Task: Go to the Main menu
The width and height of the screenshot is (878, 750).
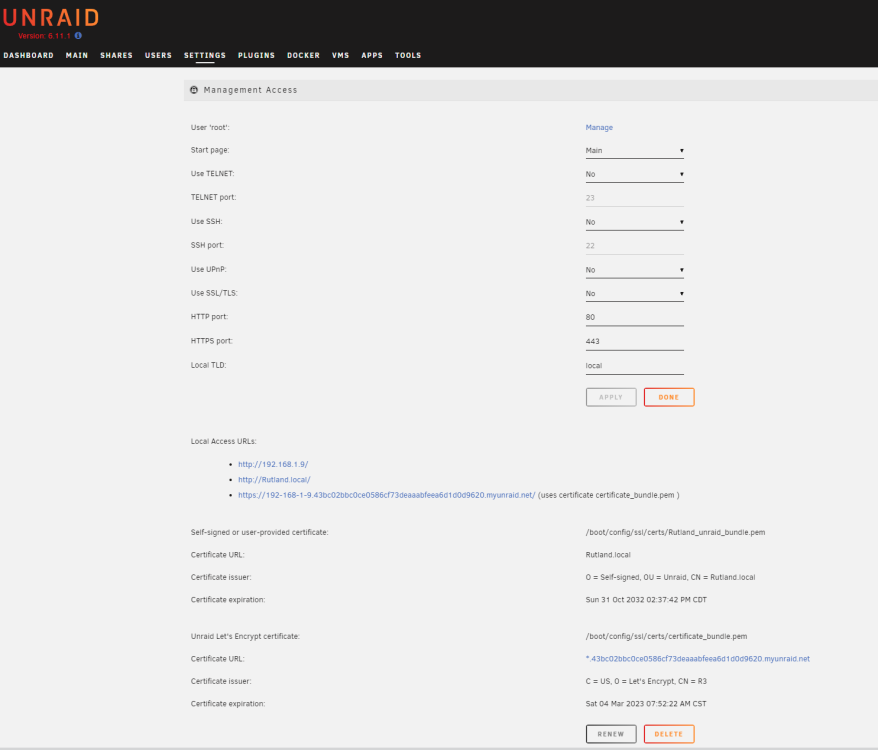Action: 77,55
